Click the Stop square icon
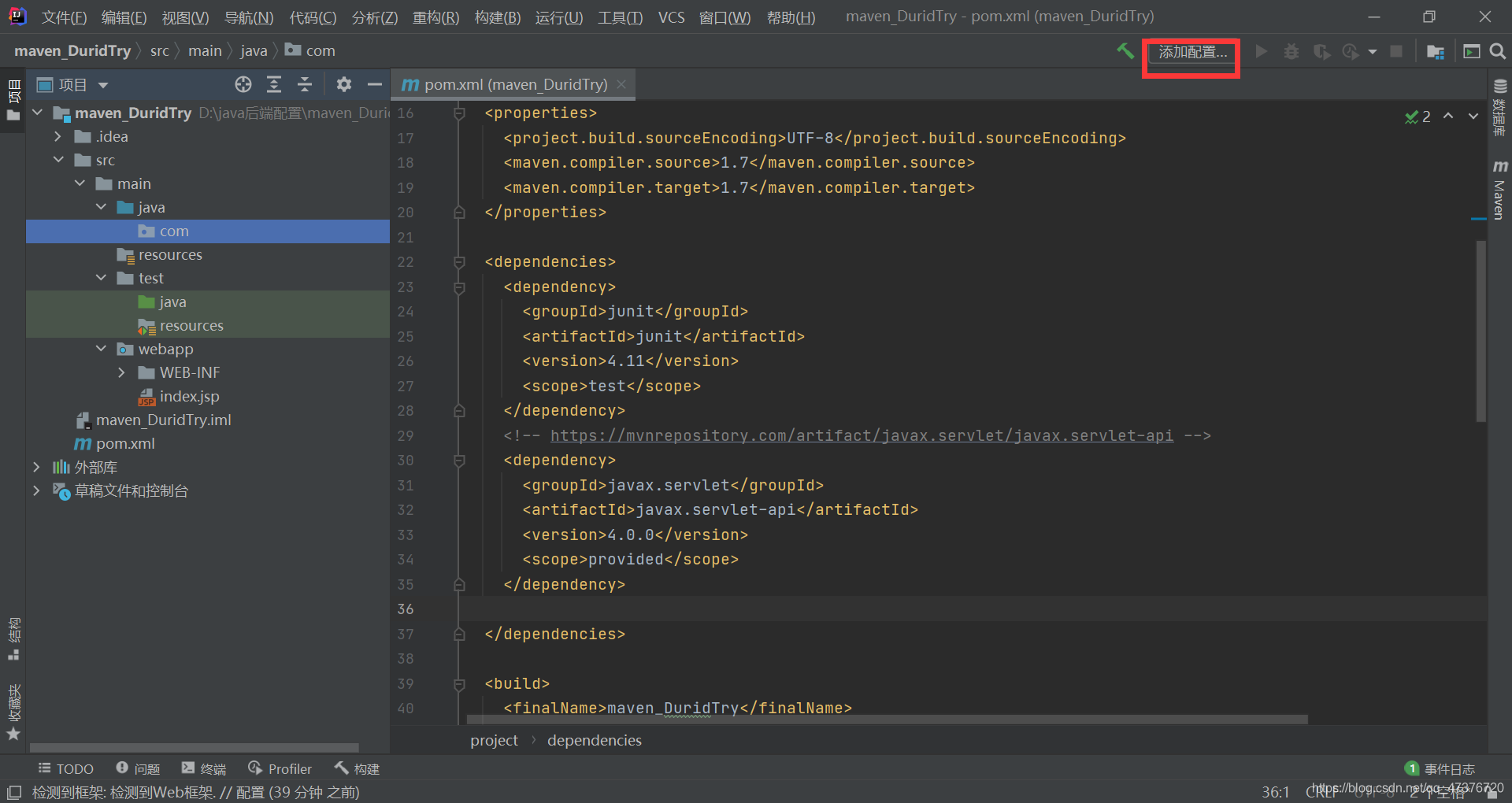1512x803 pixels. tap(1396, 51)
